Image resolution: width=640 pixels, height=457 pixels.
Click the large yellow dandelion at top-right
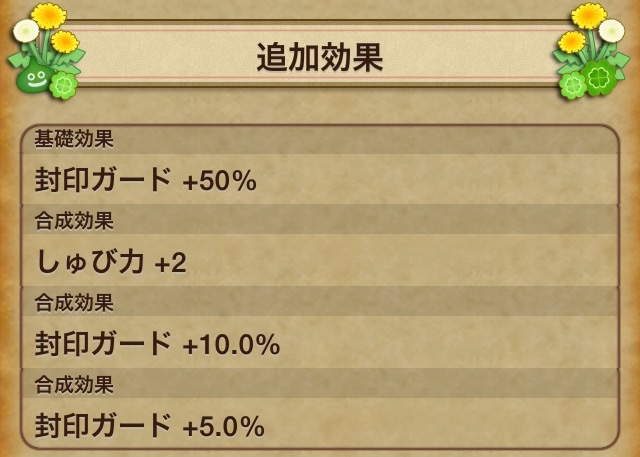(x=590, y=15)
